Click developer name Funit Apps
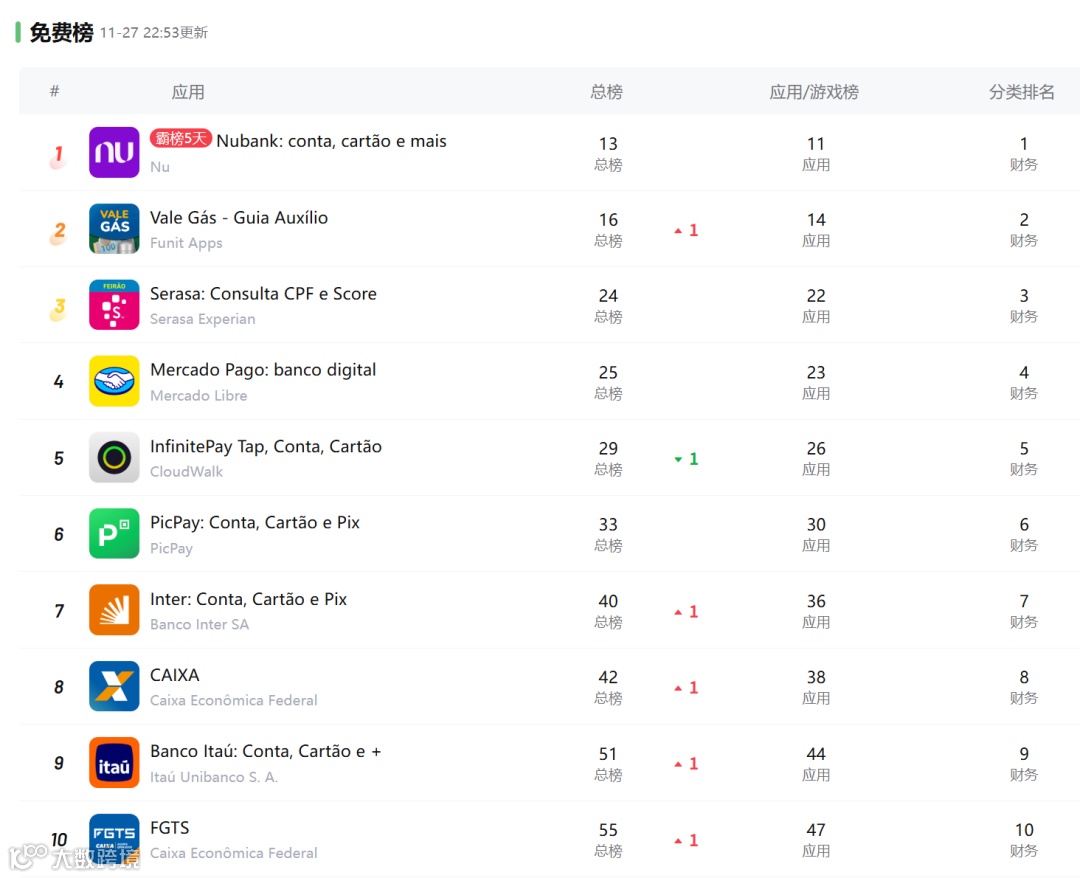Viewport: 1080px width, 878px height. 186,243
